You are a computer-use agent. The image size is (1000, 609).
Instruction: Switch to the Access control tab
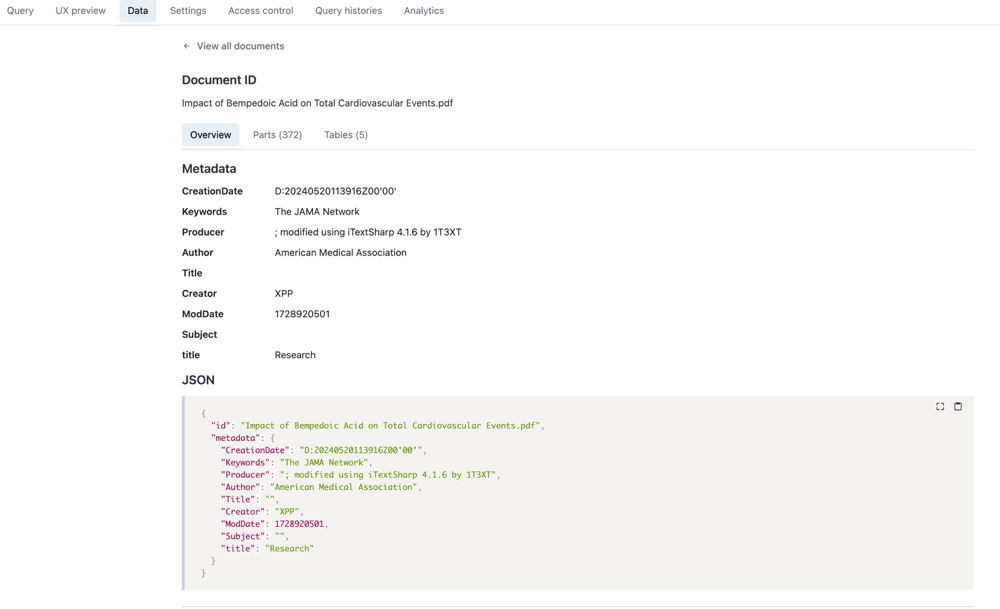[260, 10]
